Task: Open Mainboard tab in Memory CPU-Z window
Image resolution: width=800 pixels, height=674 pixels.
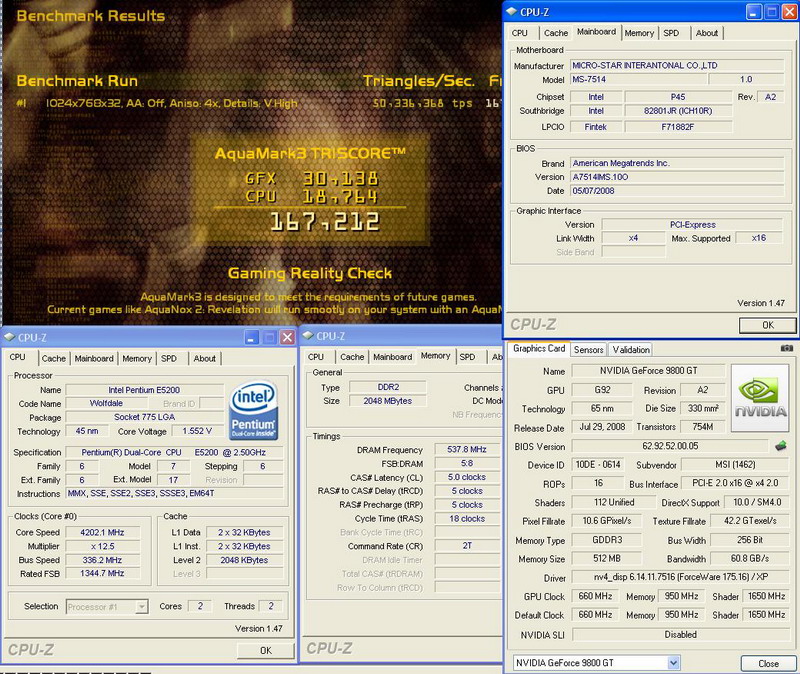Action: (x=392, y=357)
